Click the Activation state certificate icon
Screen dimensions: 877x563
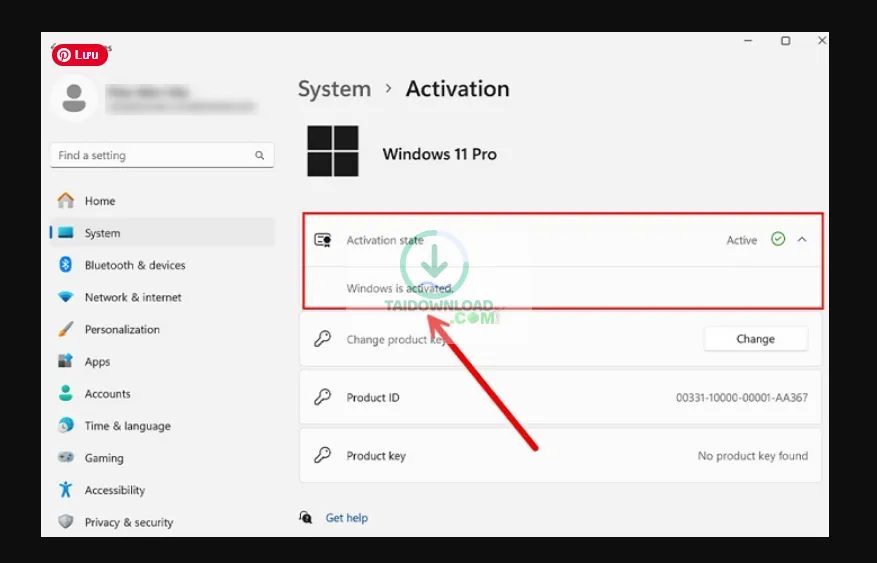click(323, 240)
